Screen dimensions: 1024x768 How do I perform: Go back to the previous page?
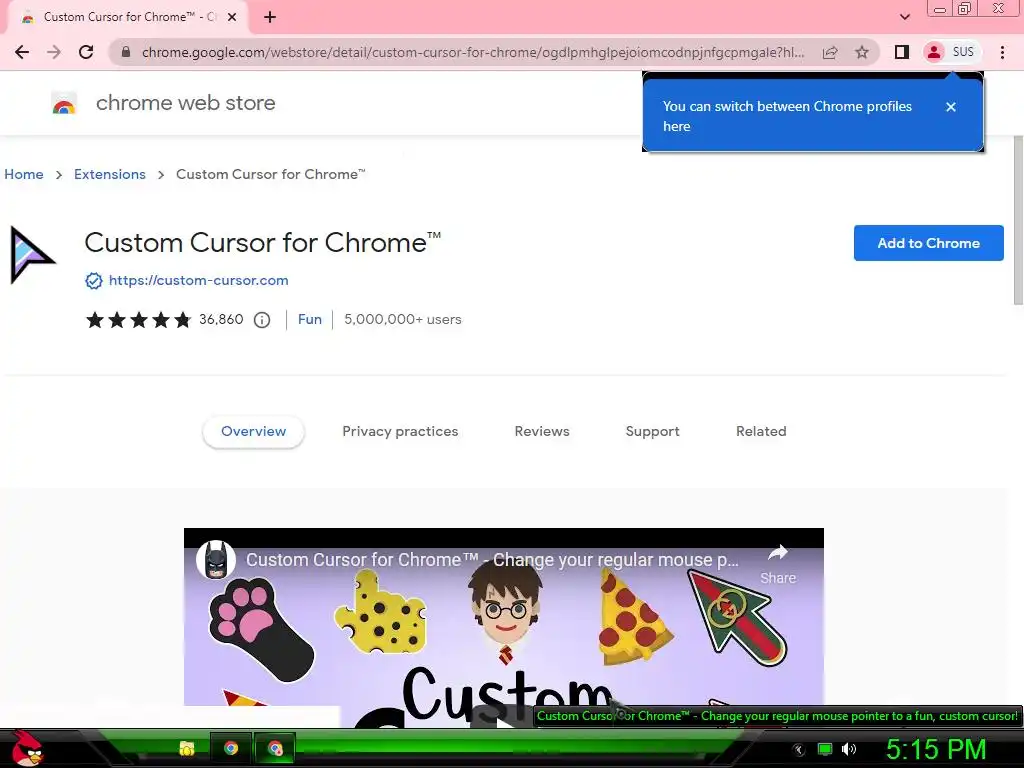tap(22, 52)
